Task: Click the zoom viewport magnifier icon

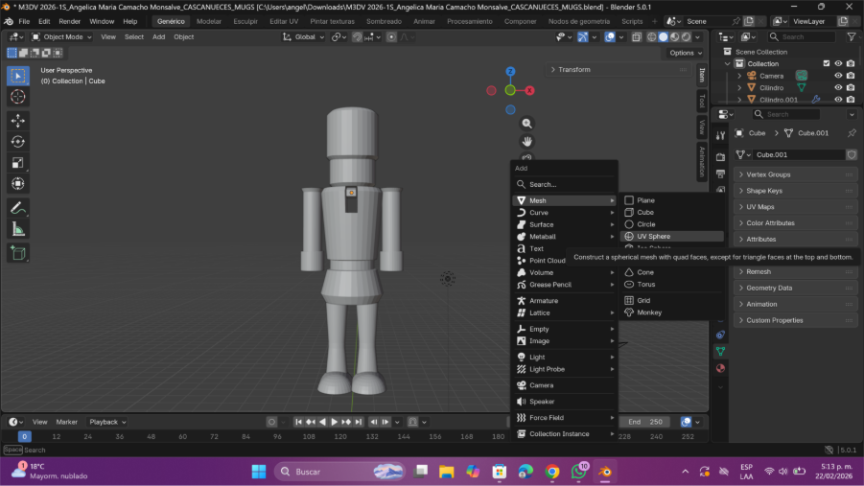Action: coord(527,123)
